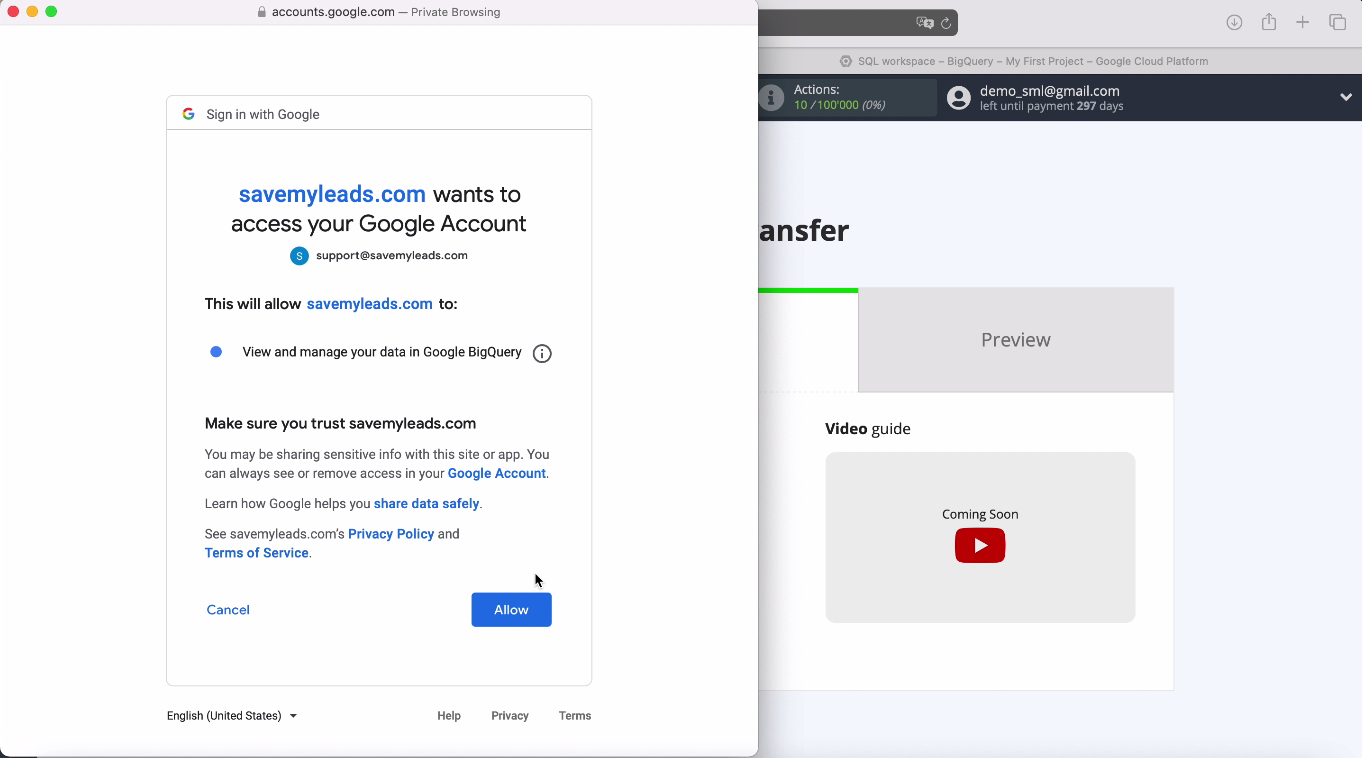
Task: Open the Terms of Service link
Action: coord(257,553)
